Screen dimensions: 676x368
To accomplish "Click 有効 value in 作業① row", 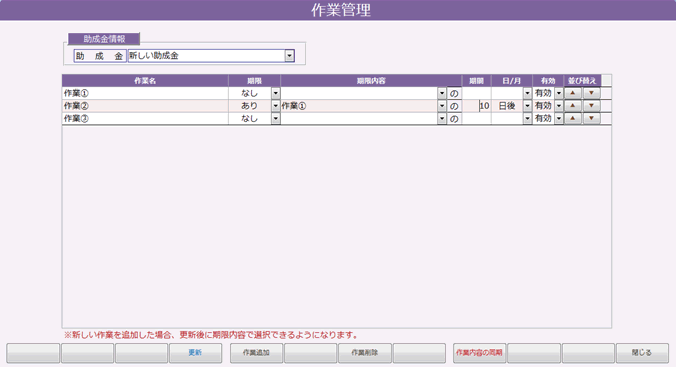I will pyautogui.click(x=543, y=93).
